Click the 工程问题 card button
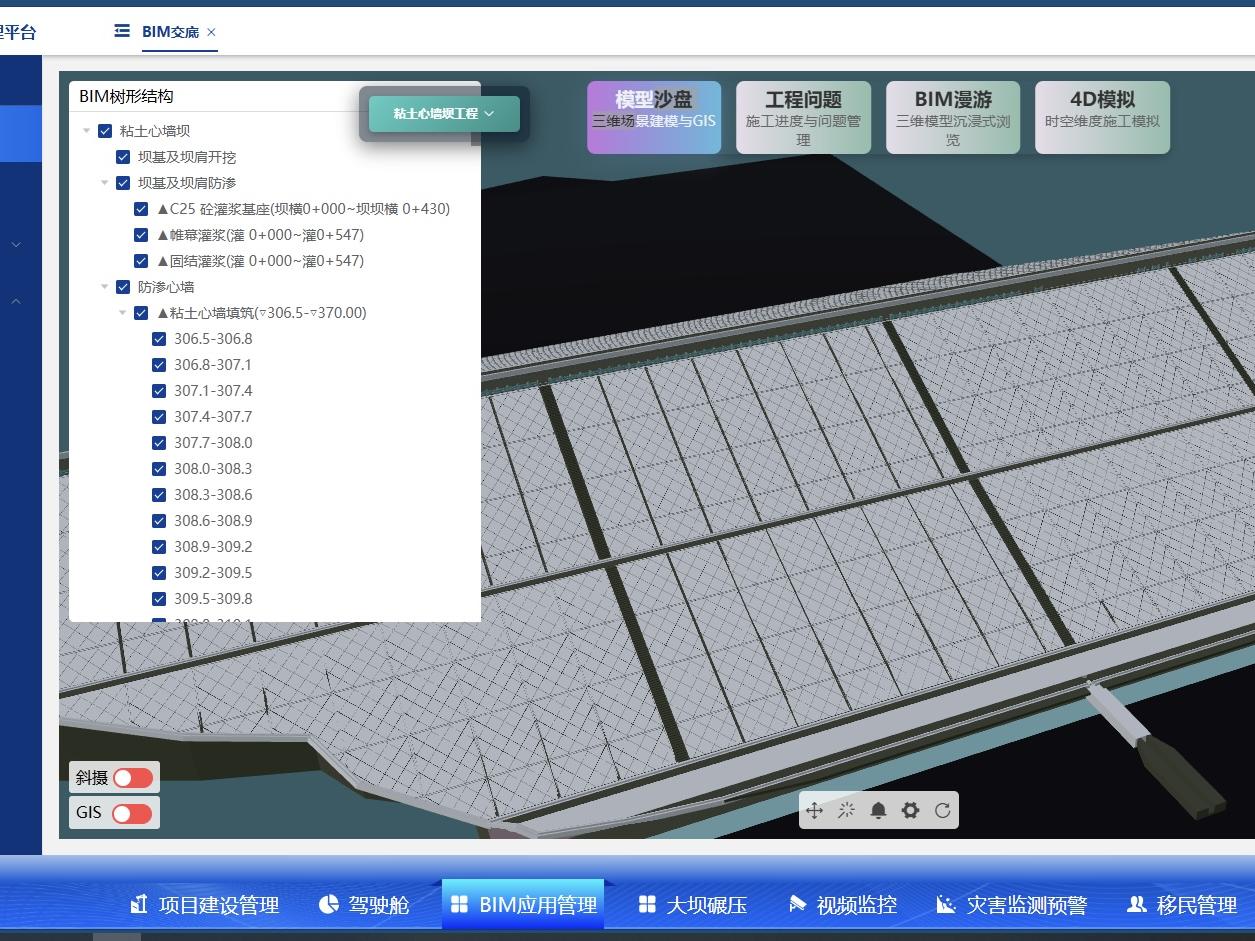The width and height of the screenshot is (1255, 941). (x=803, y=118)
